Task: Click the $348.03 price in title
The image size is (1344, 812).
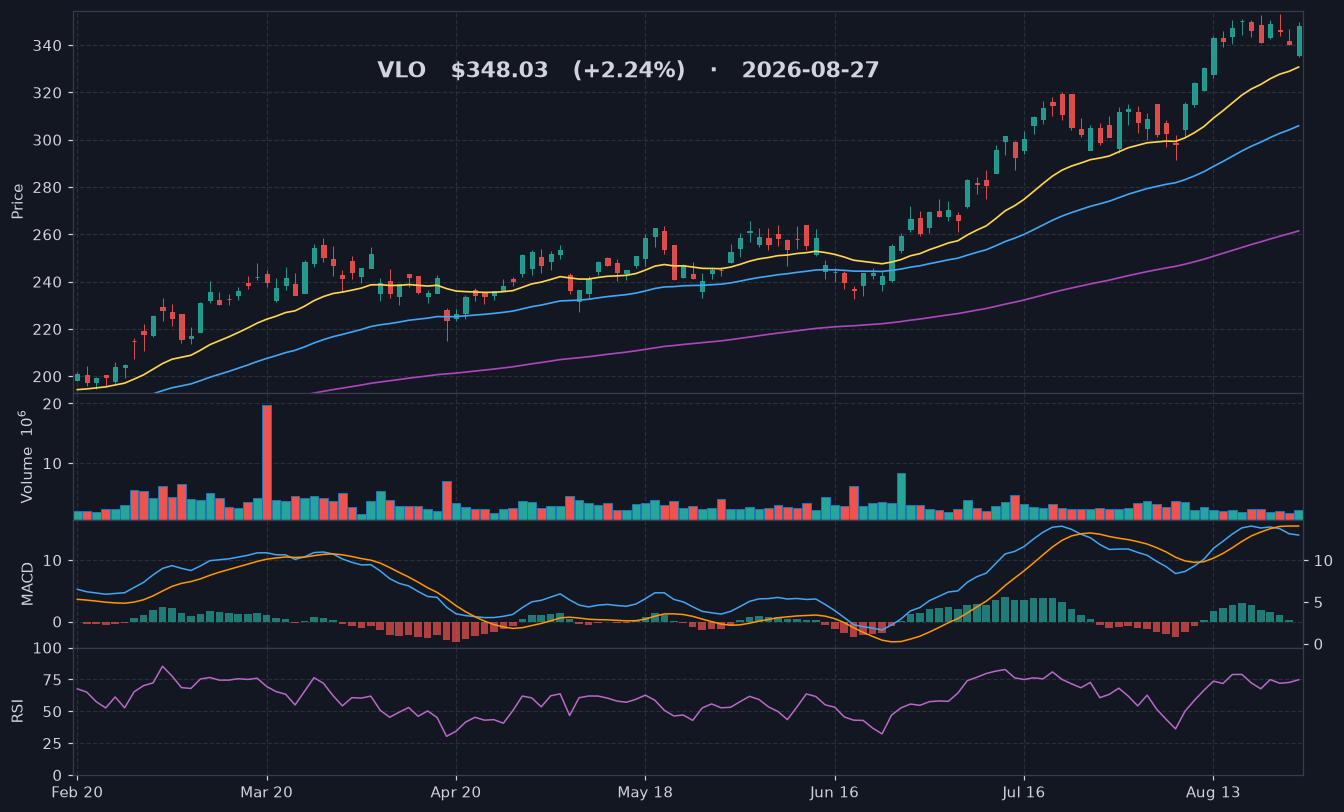Action: pyautogui.click(x=499, y=71)
